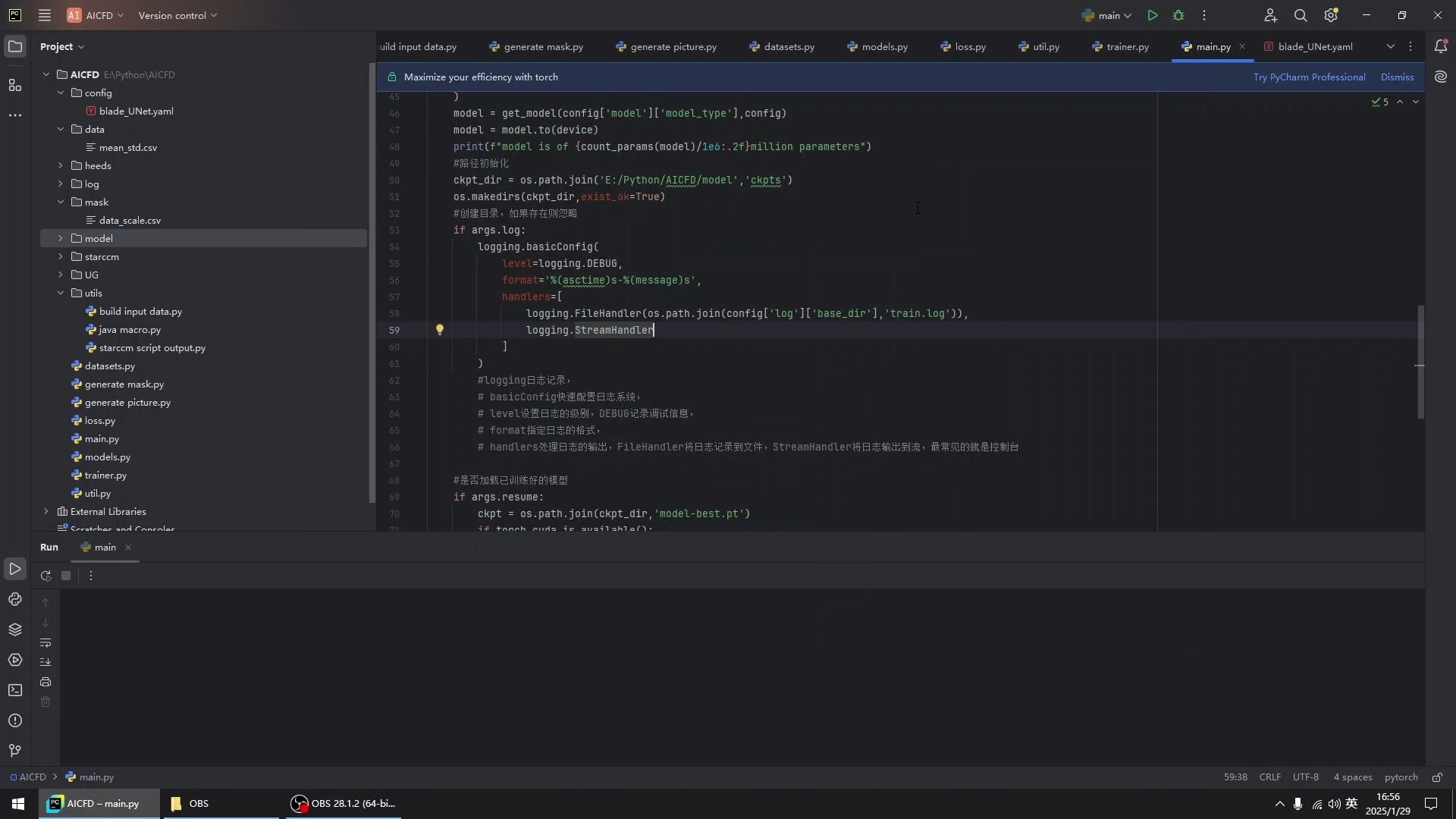Click the editor vertical scrollbar thumb
1456x819 pixels.
click(x=1420, y=362)
